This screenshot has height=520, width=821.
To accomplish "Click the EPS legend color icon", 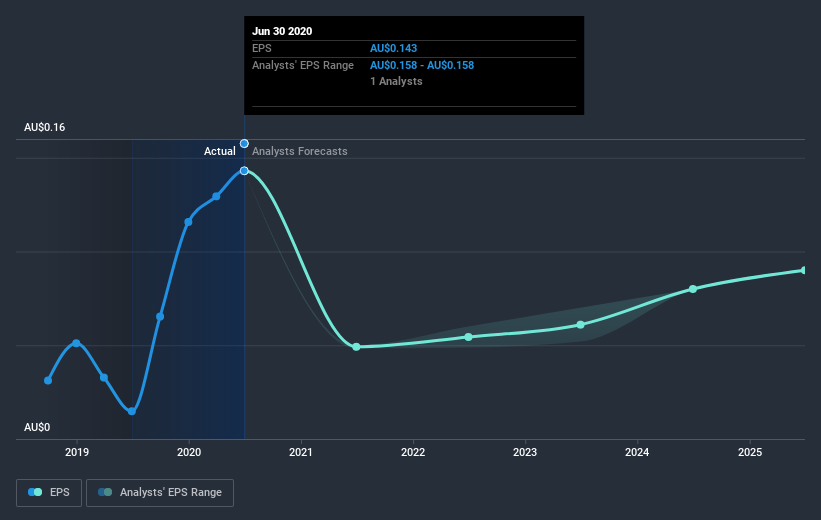I will coord(35,492).
